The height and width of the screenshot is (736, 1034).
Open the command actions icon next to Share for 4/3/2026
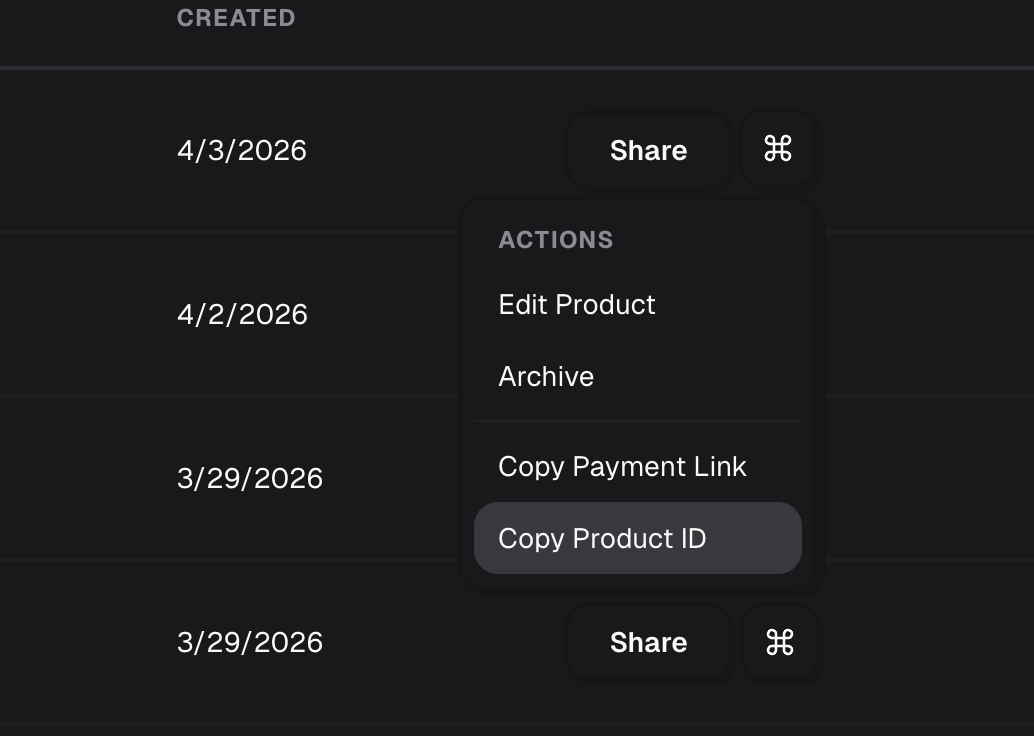pyautogui.click(x=779, y=149)
